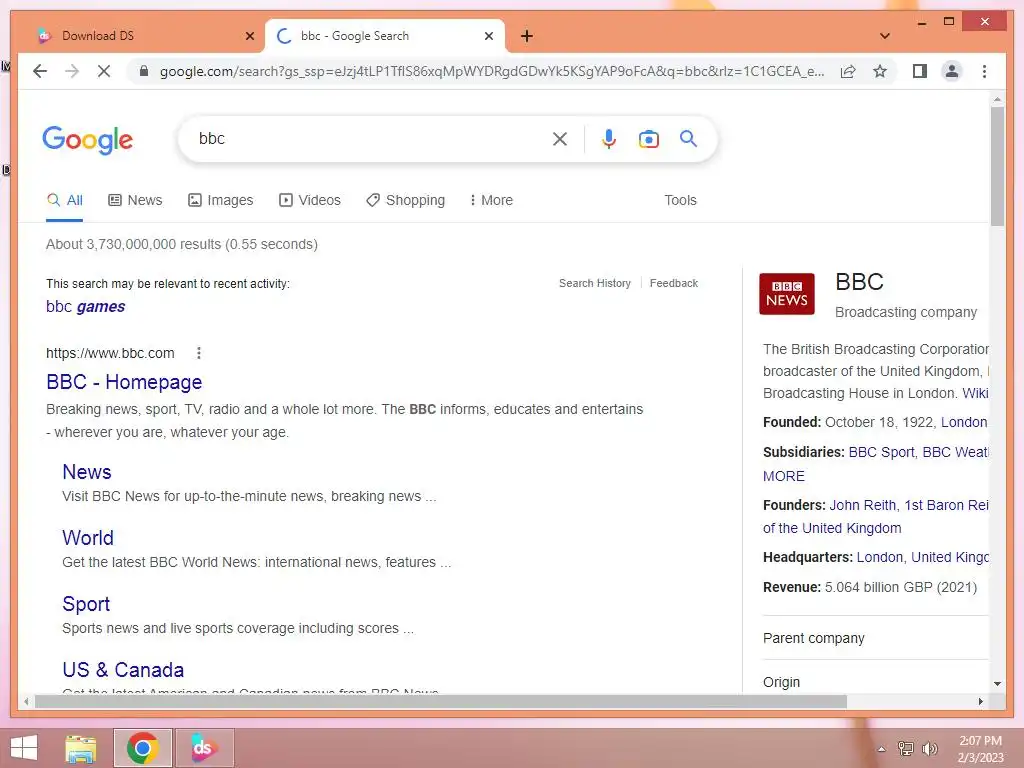Open the taskbar clock and date

pos(980,749)
